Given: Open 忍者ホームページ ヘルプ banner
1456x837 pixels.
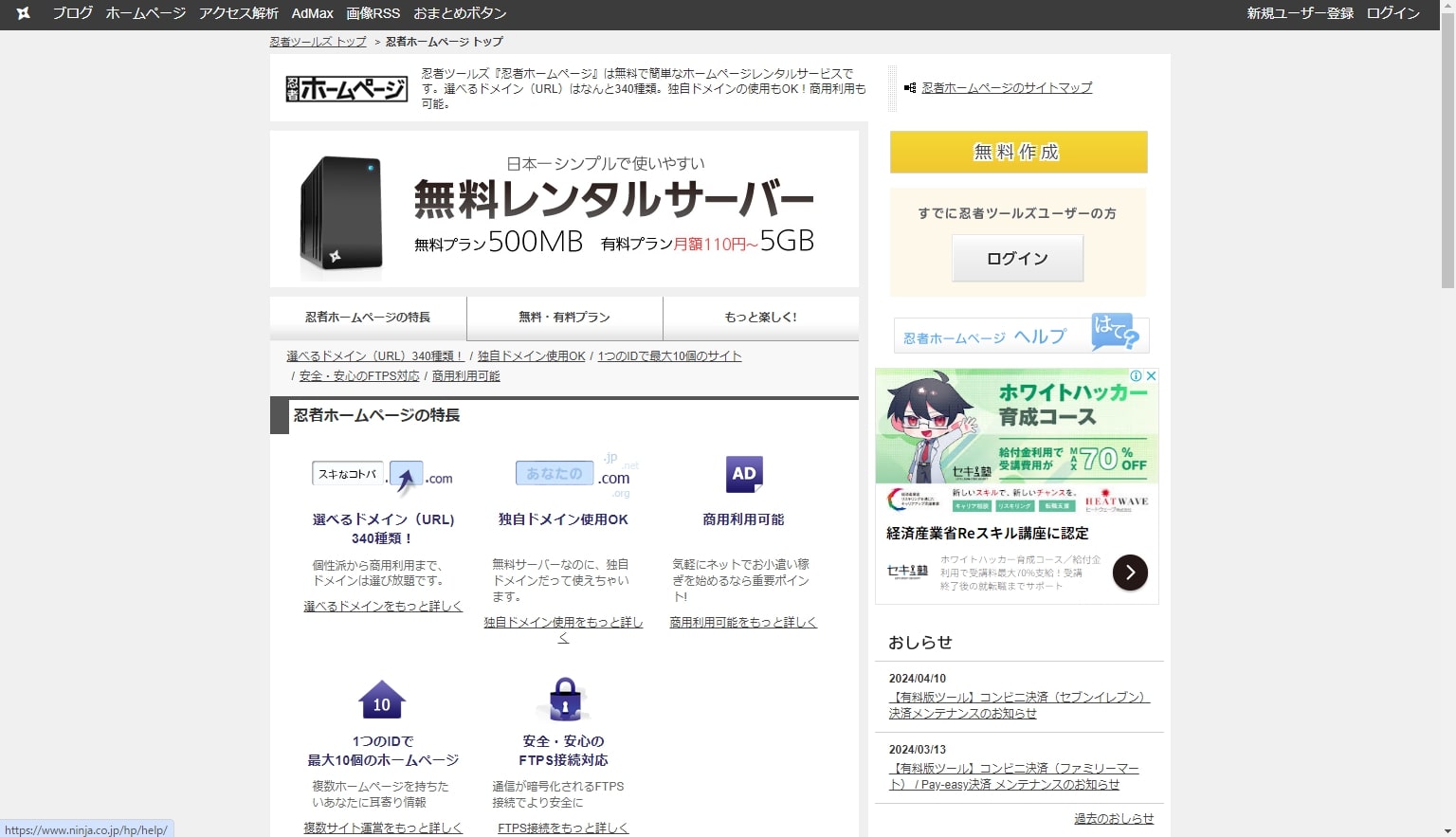Looking at the screenshot, I should 1021,335.
